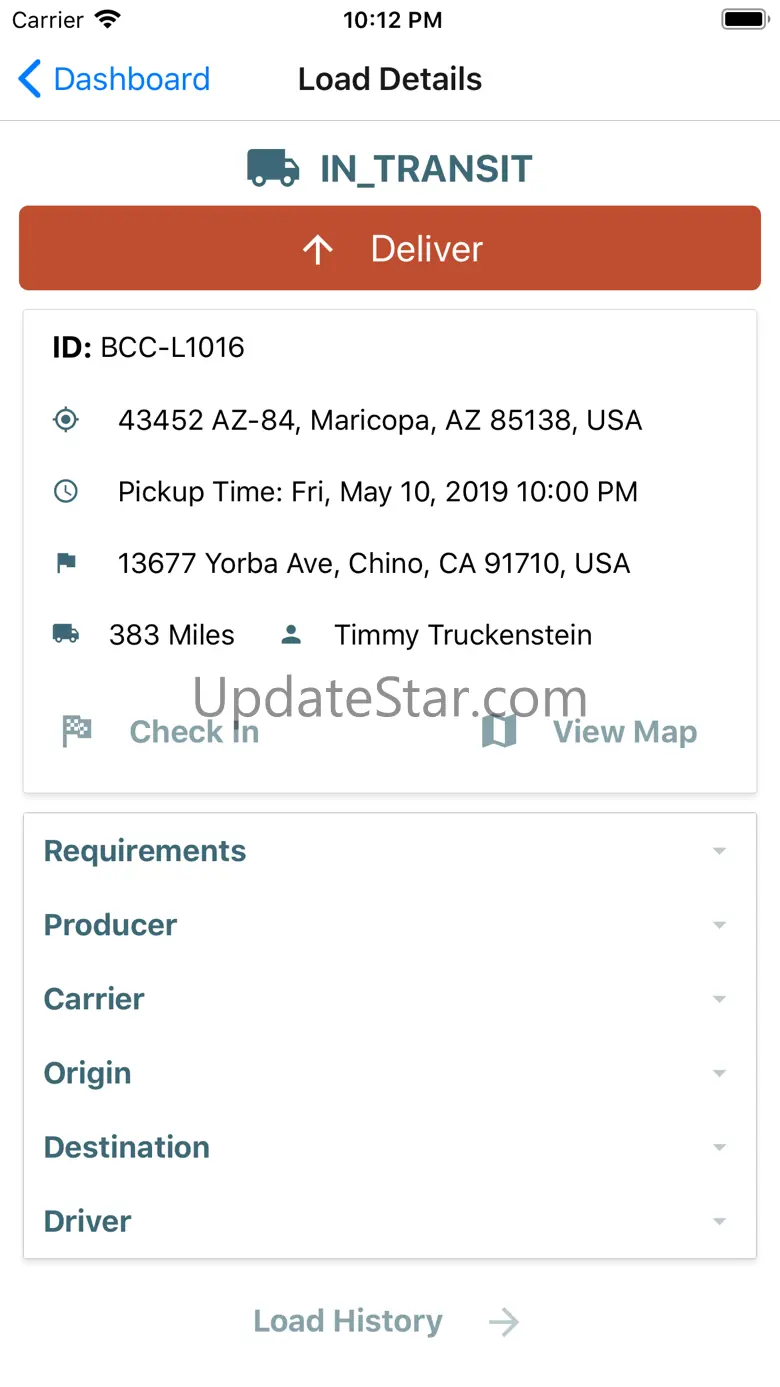The height and width of the screenshot is (1387, 780).
Task: Click the small truck icon next to 383 Miles
Action: click(x=65, y=634)
